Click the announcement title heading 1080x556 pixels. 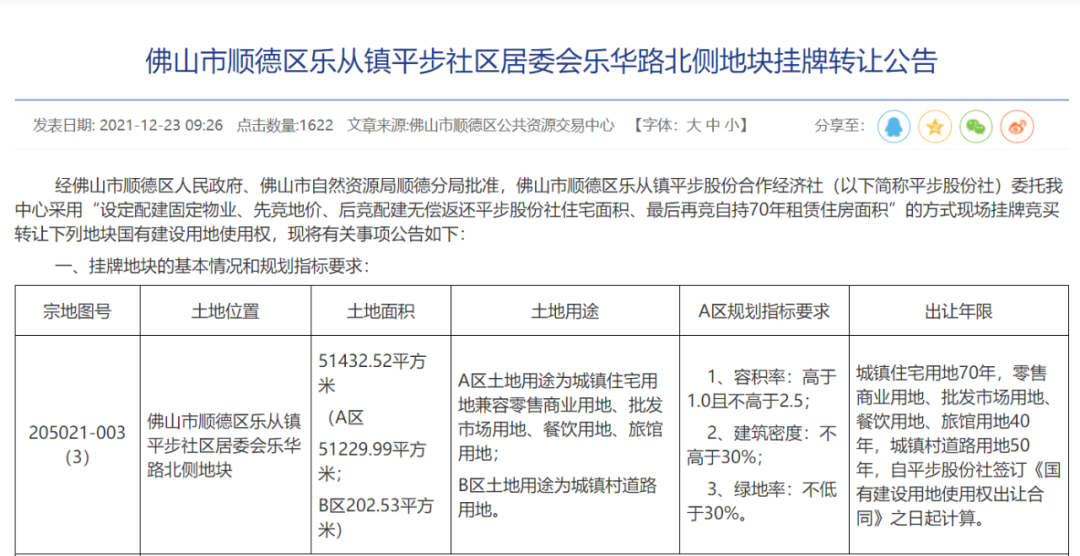(x=541, y=61)
